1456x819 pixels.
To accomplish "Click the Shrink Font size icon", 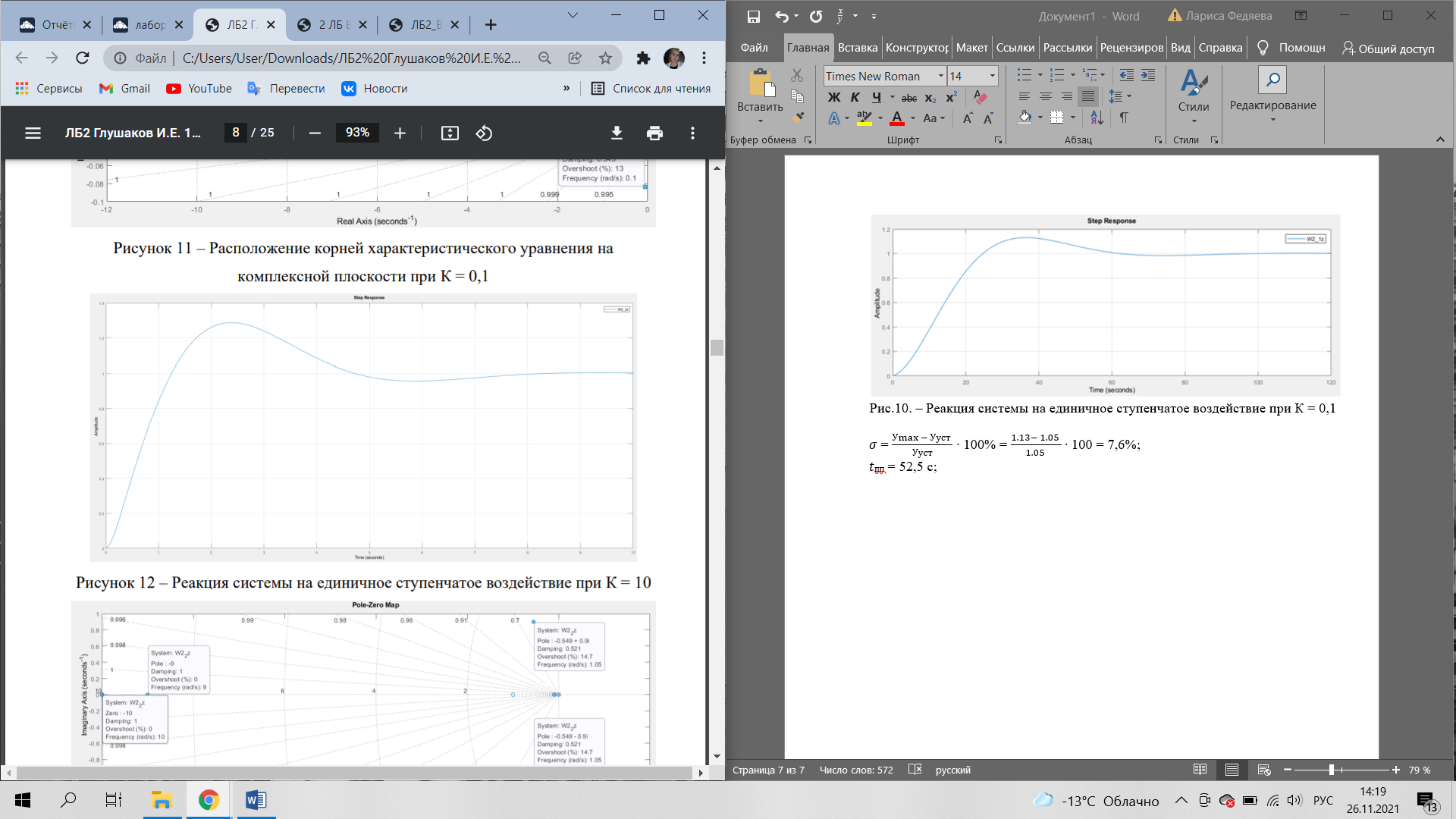I will (988, 118).
